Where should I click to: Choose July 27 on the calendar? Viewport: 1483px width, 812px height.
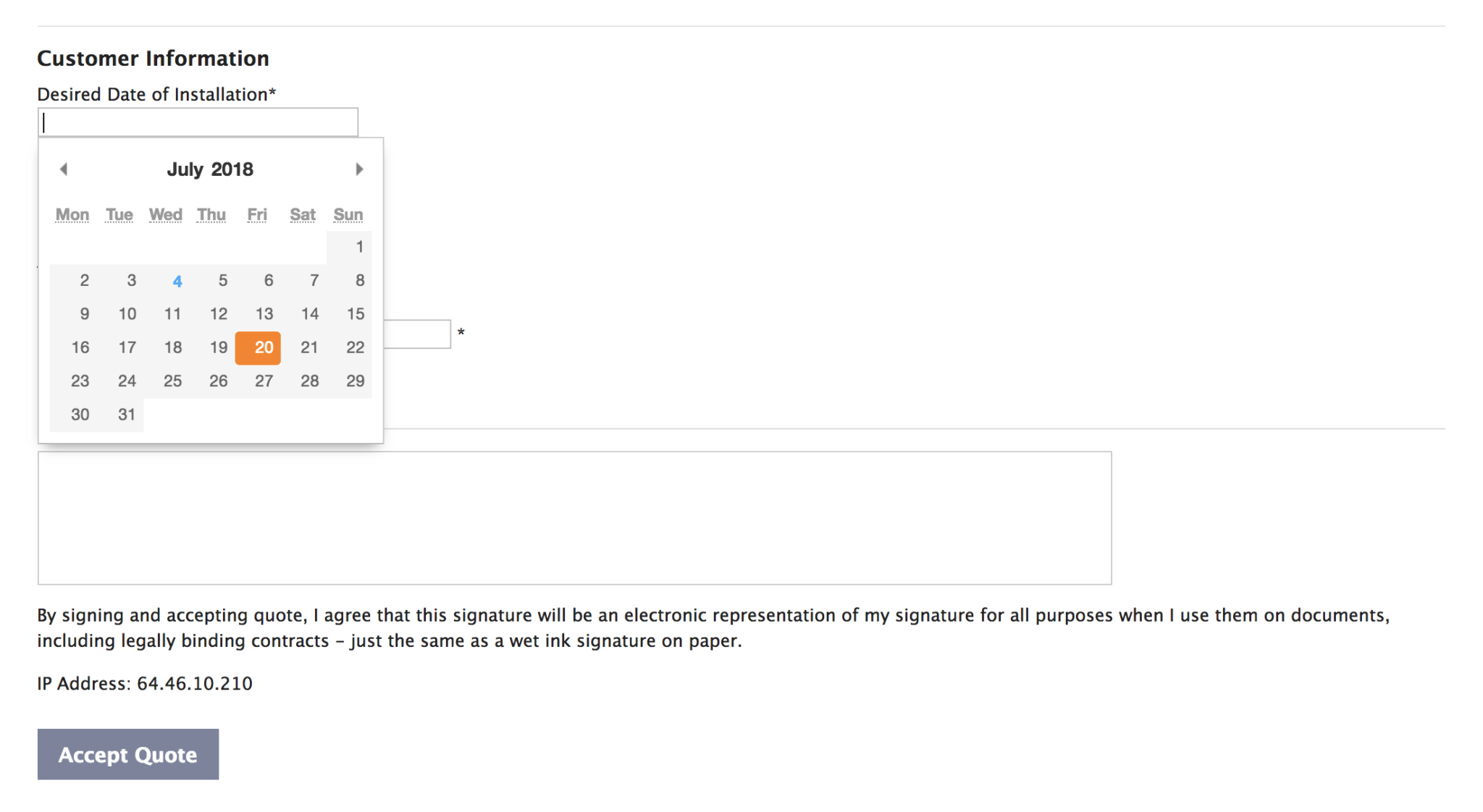(x=258, y=381)
